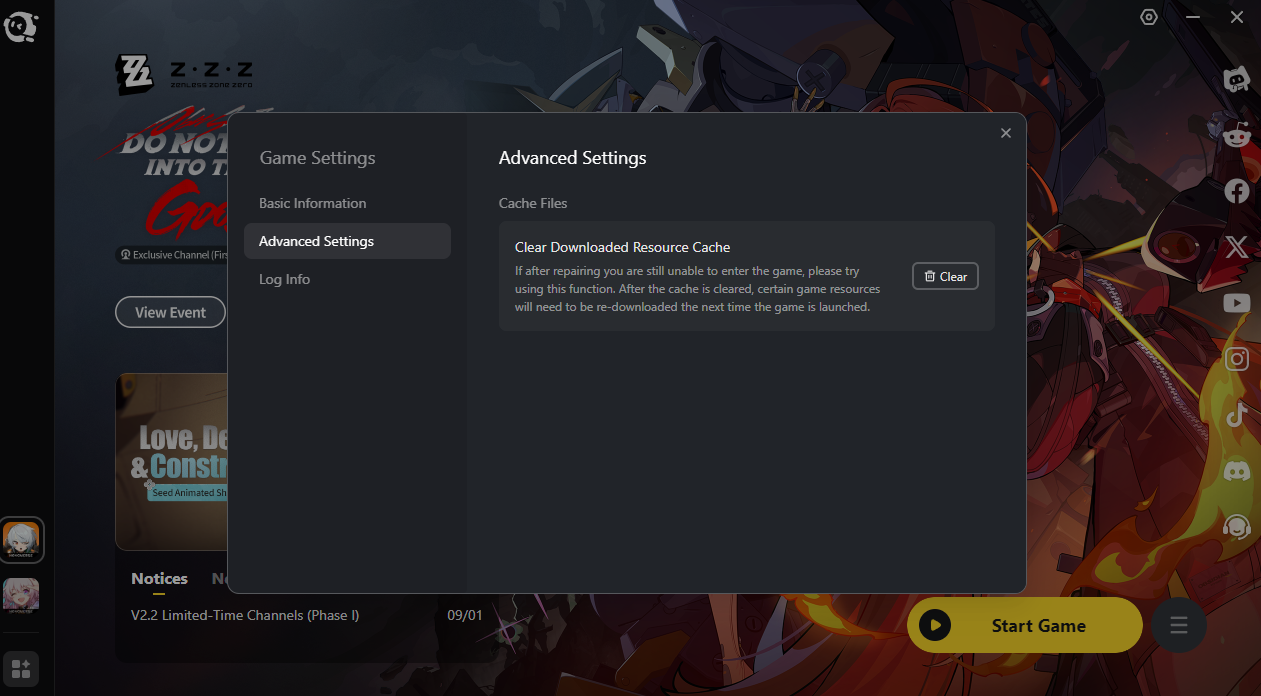Switch to the Honkai Star Rail game icon
The image size is (1261, 696).
coord(21,596)
